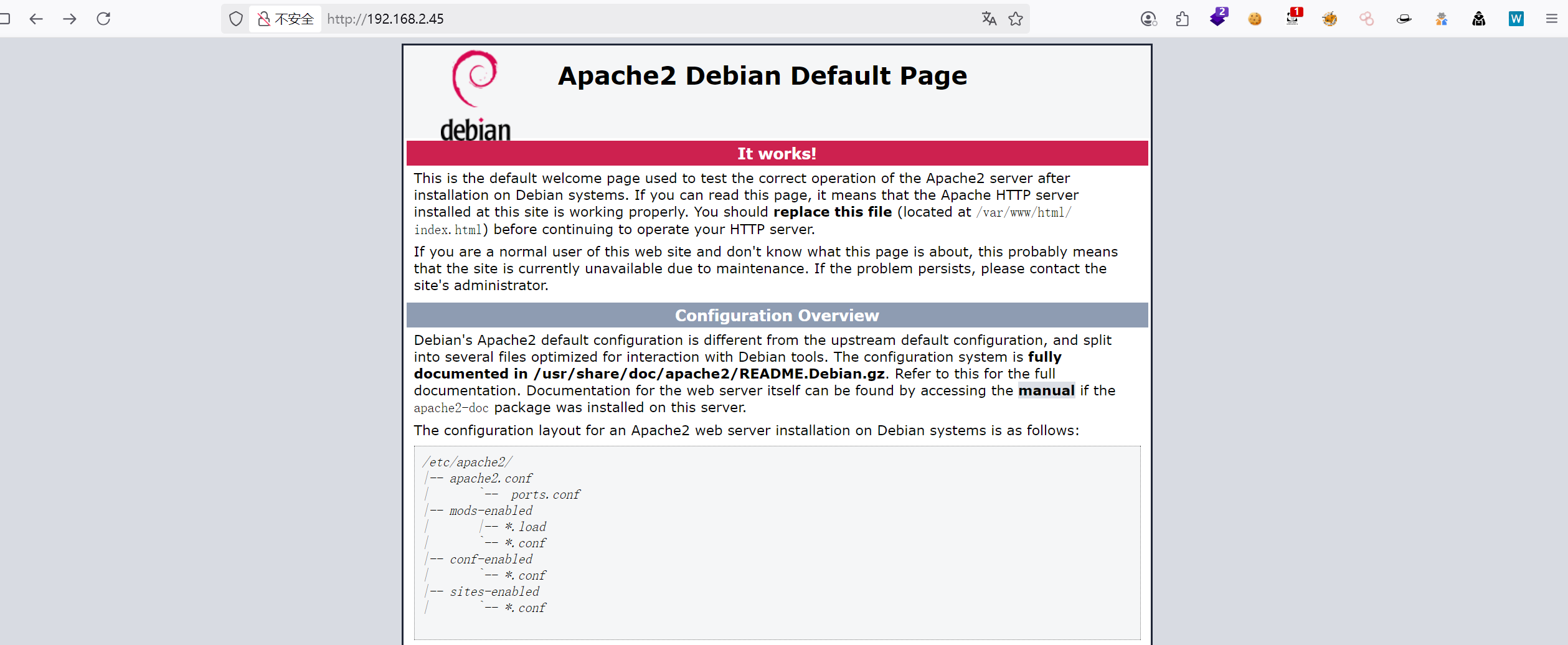This screenshot has width=1568, height=645.
Task: Open the cookie extension icon
Action: [x=1255, y=19]
